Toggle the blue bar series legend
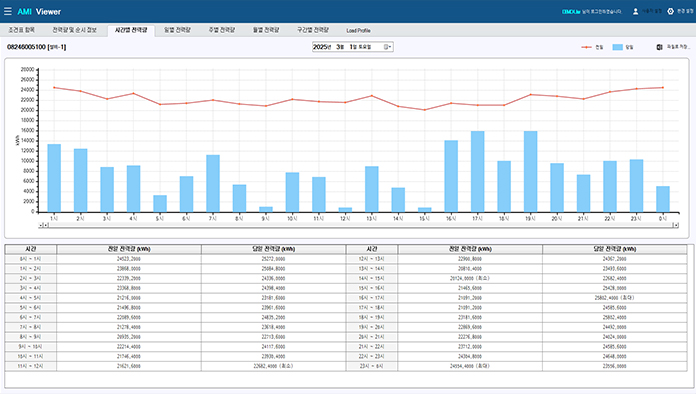This screenshot has width=696, height=394. pyautogui.click(x=623, y=47)
